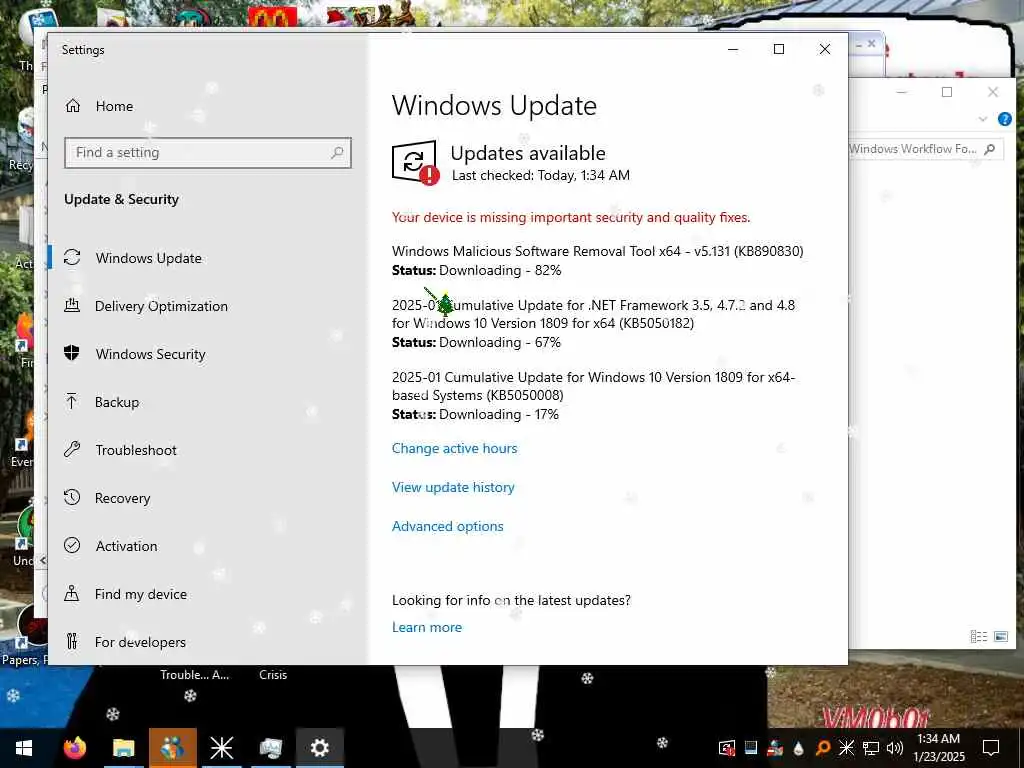Image resolution: width=1024 pixels, height=768 pixels.
Task: Click the Find my device person icon
Action: (x=72, y=594)
